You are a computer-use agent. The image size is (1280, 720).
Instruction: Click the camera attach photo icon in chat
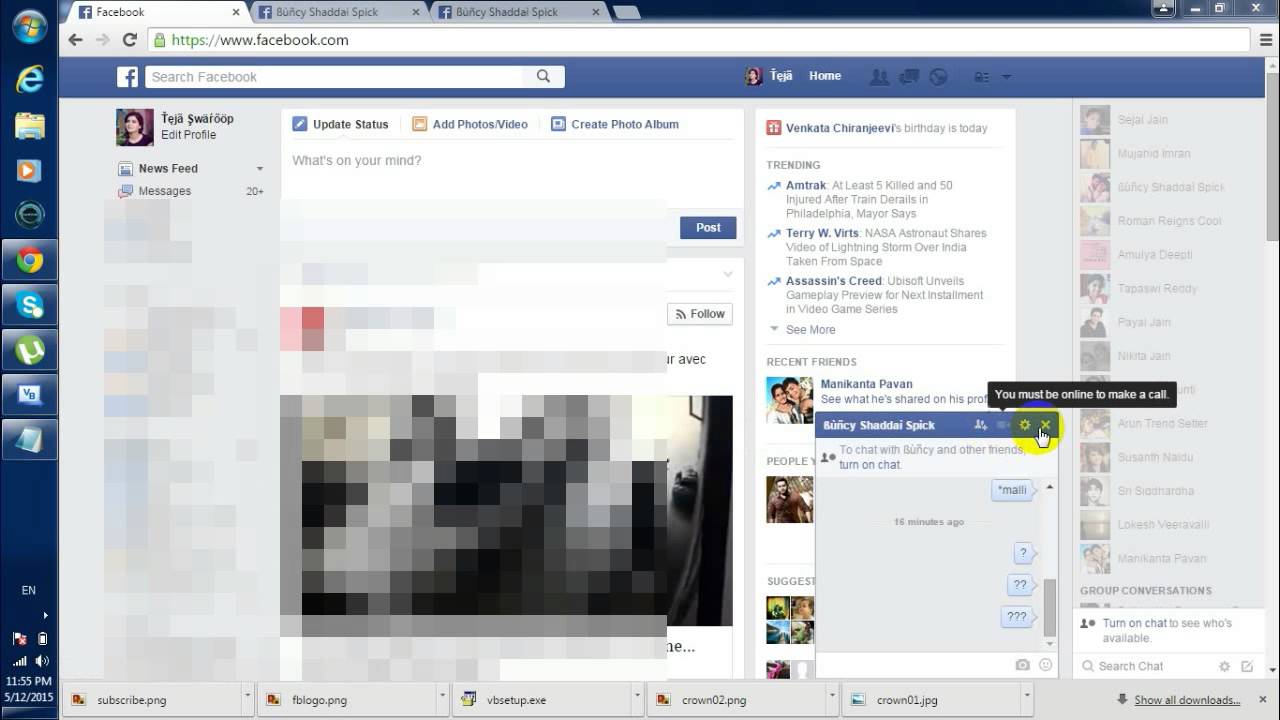click(x=1022, y=665)
